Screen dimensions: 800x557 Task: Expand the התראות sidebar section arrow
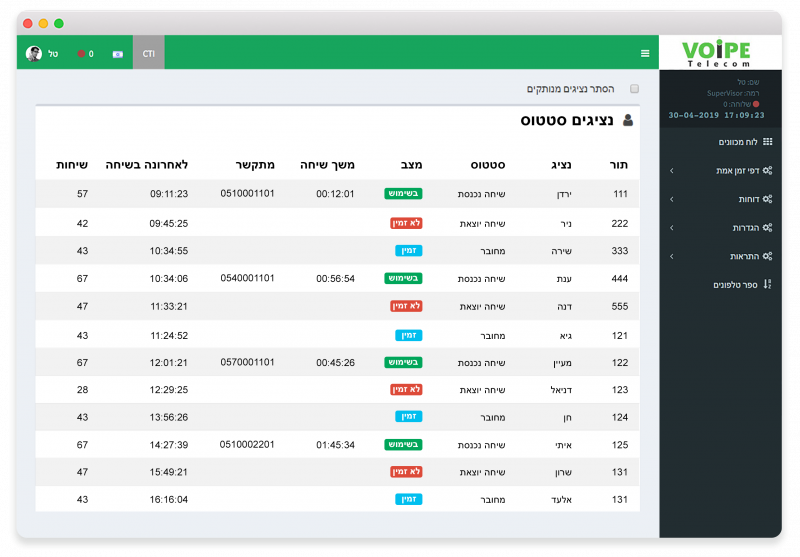(x=671, y=256)
